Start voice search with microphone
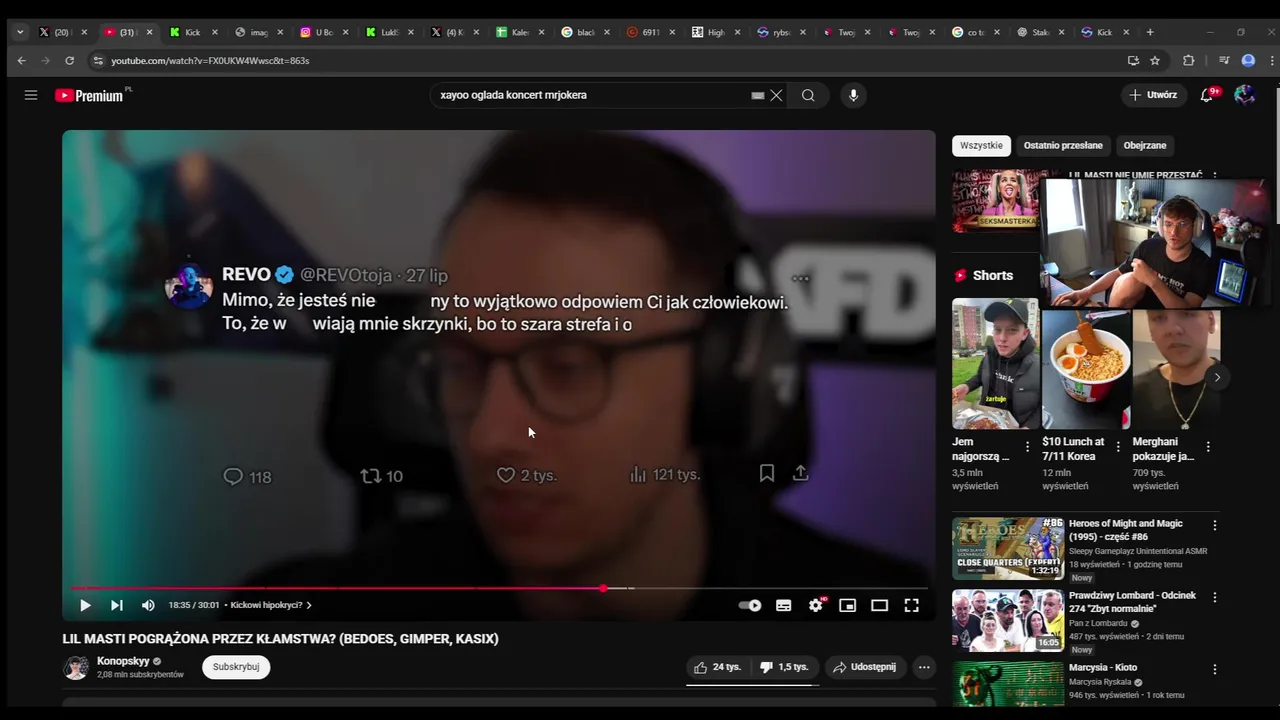This screenshot has height=720, width=1280. [x=853, y=95]
